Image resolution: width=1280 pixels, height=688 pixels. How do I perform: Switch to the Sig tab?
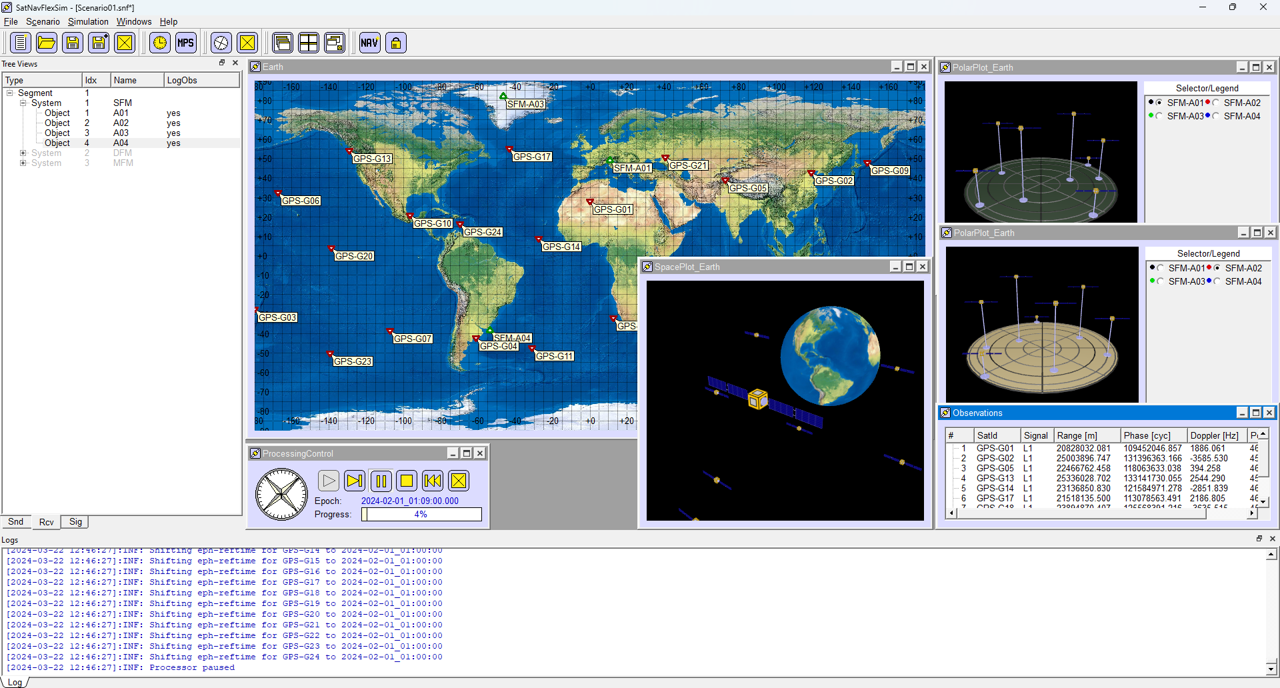point(75,522)
